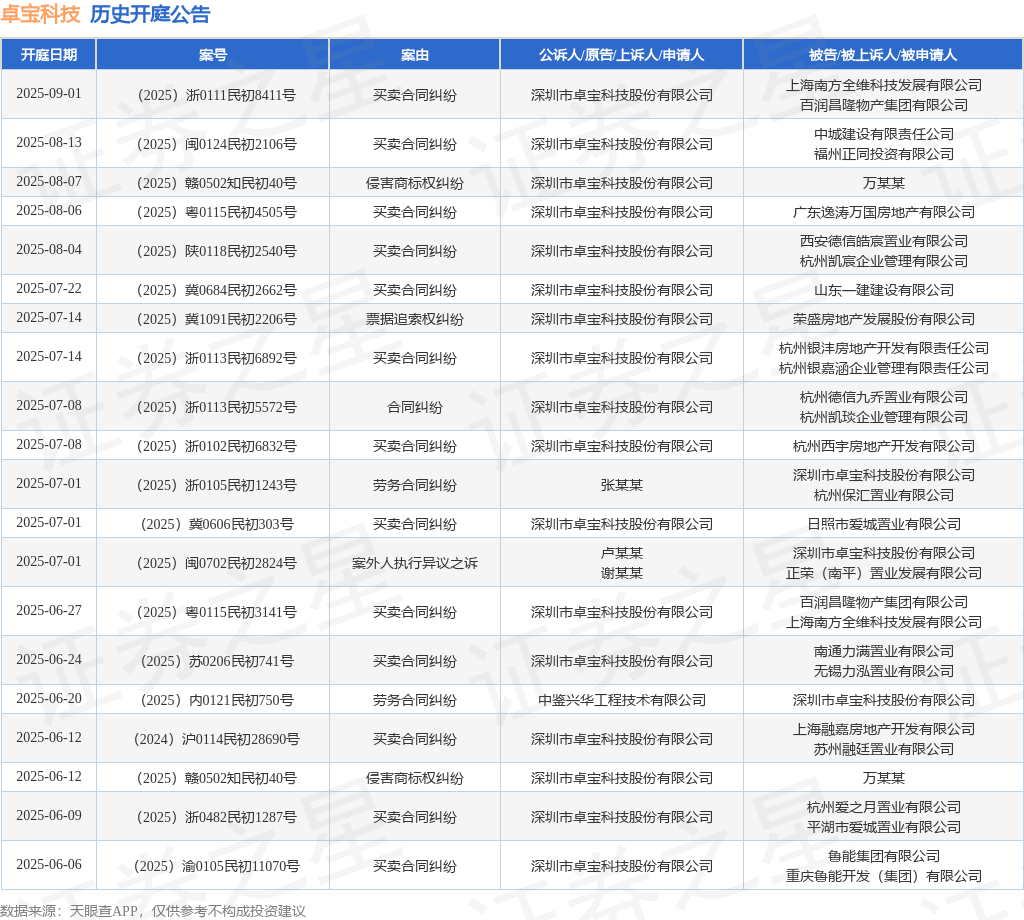Select plaintiff 谢某某
The height and width of the screenshot is (920, 1024).
pyautogui.click(x=622, y=573)
